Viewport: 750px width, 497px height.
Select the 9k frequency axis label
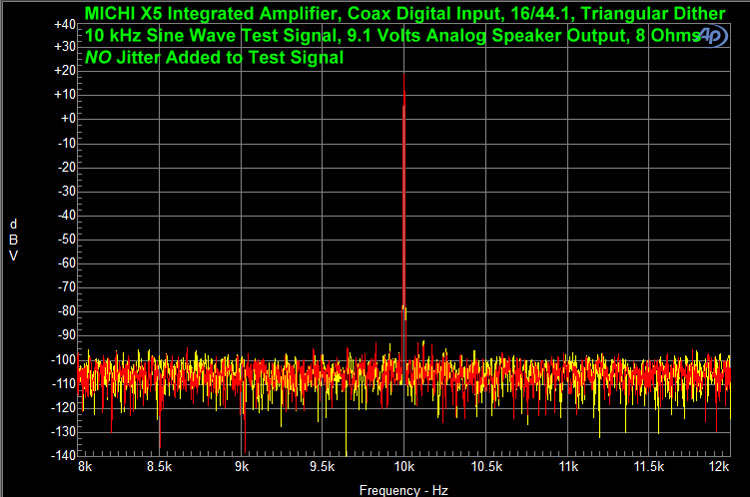[x=241, y=466]
